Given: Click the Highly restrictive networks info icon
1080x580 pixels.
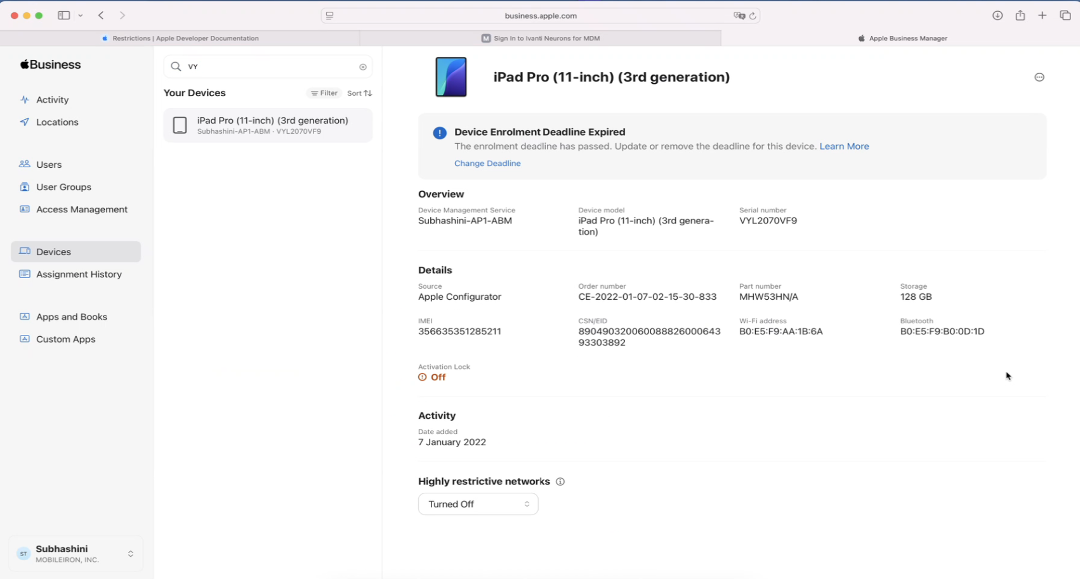Looking at the screenshot, I should [560, 482].
